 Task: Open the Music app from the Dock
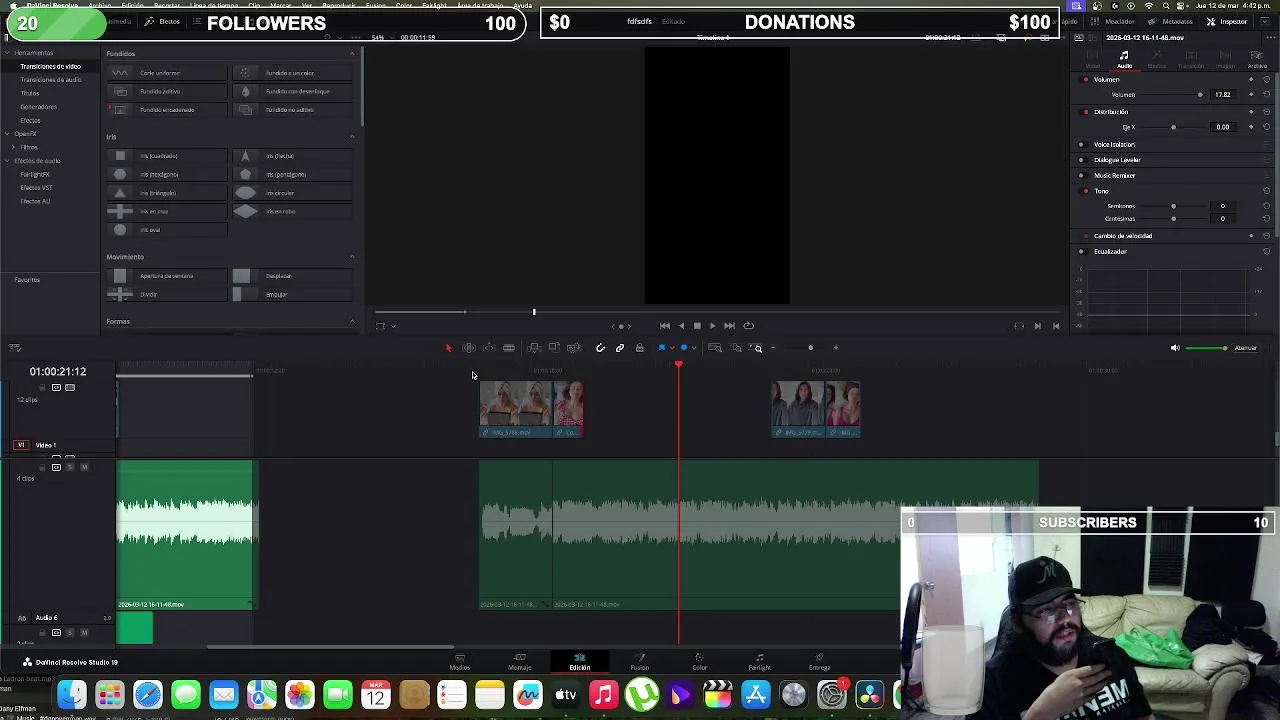tap(604, 694)
